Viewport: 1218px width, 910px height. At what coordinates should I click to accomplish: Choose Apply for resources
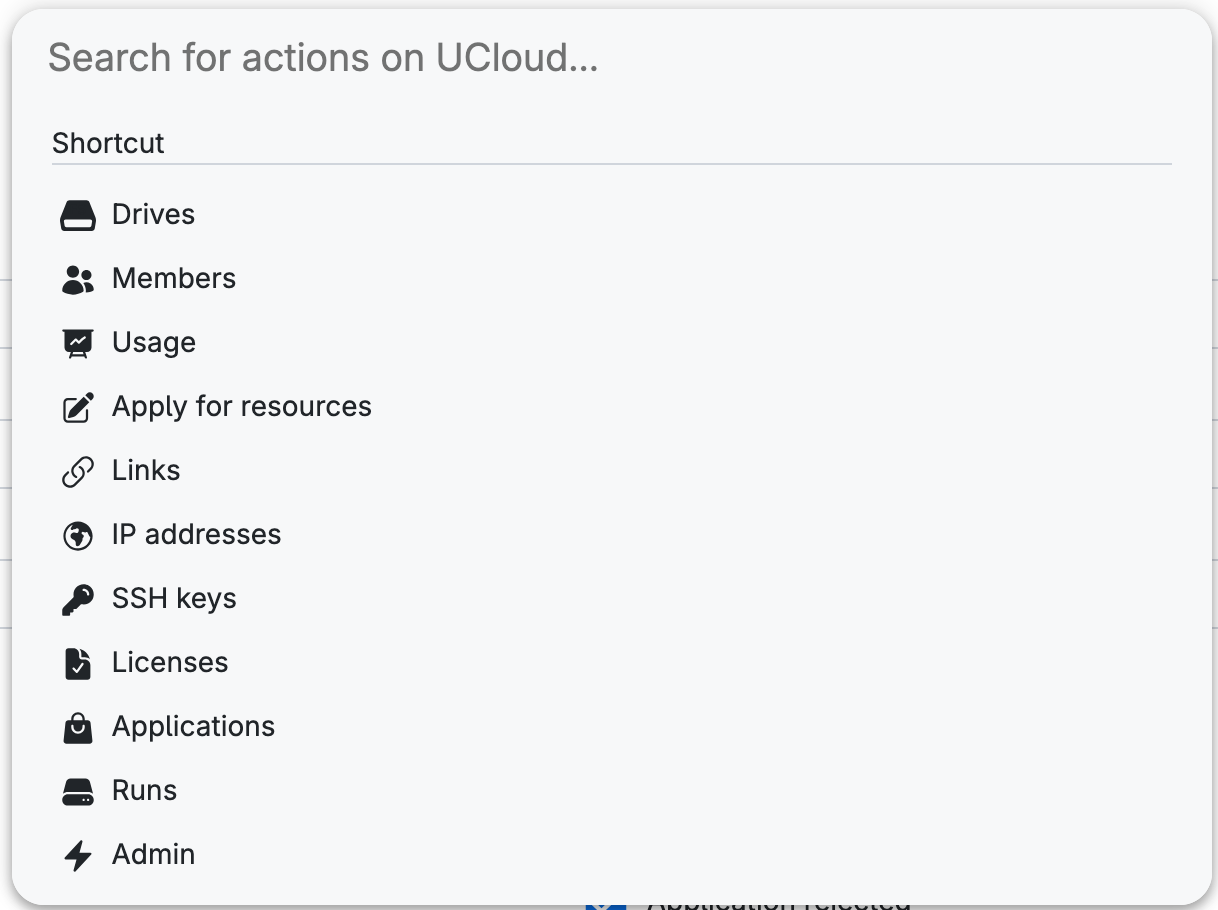tap(242, 407)
